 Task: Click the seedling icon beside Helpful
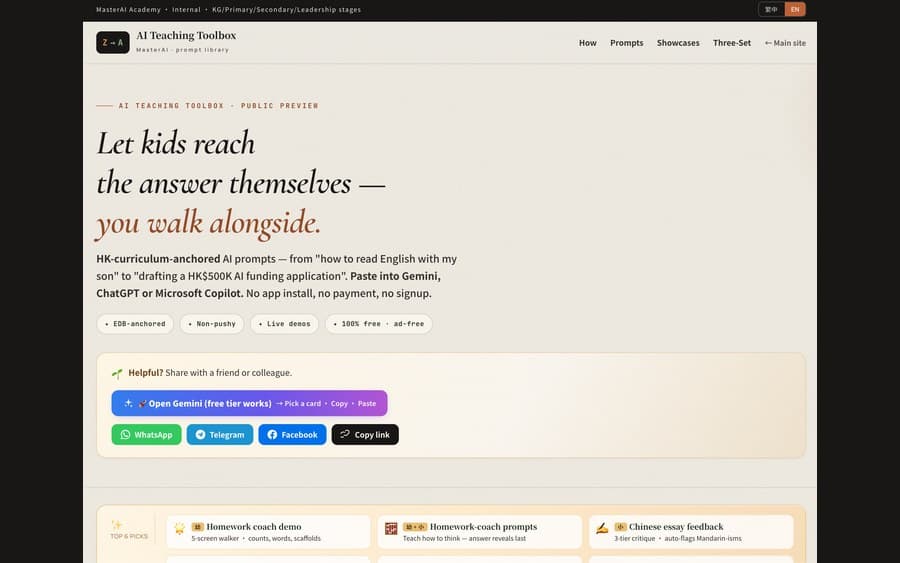[x=117, y=374]
